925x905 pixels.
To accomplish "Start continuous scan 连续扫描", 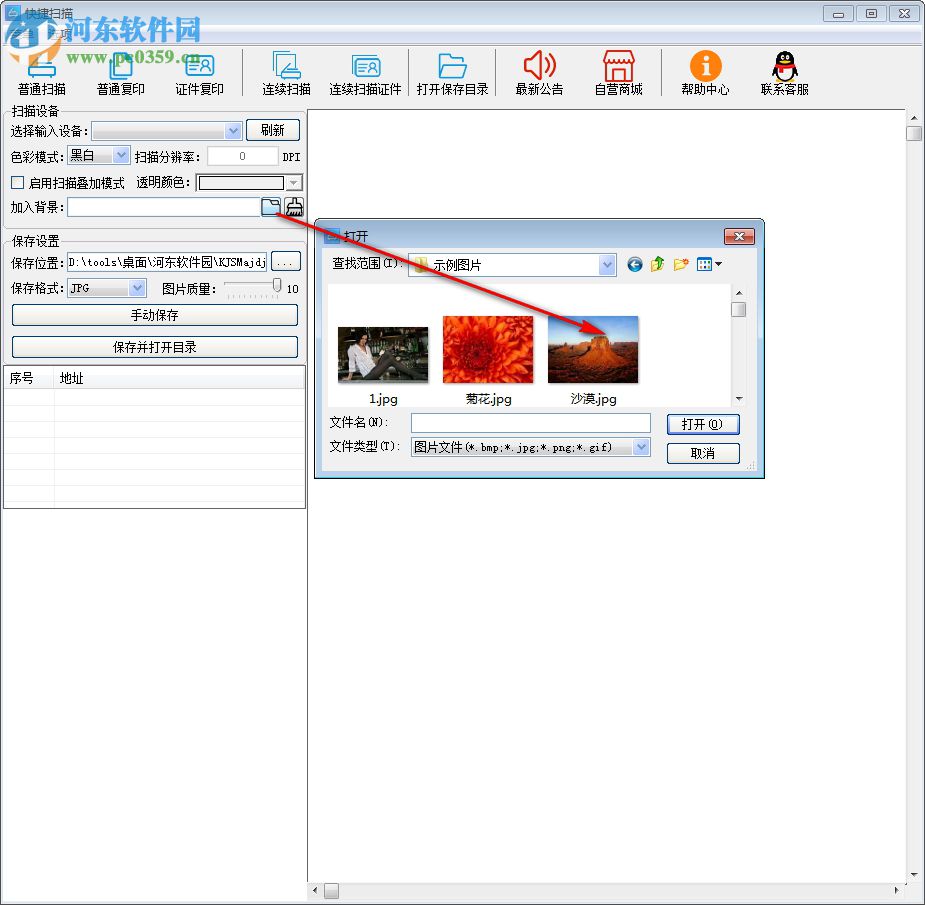I will click(x=286, y=74).
